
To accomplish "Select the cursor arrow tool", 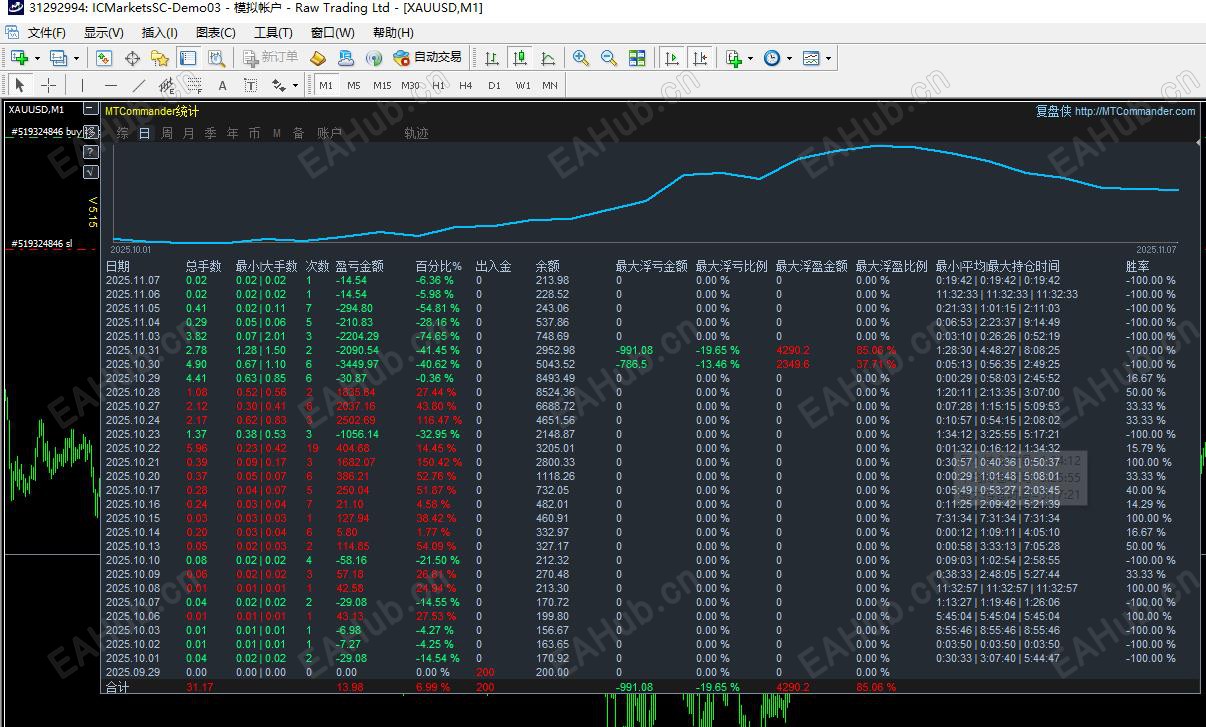I will pos(20,85).
